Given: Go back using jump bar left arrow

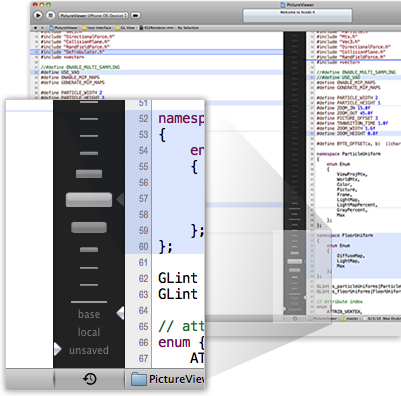Looking at the screenshot, I should tap(35, 28).
